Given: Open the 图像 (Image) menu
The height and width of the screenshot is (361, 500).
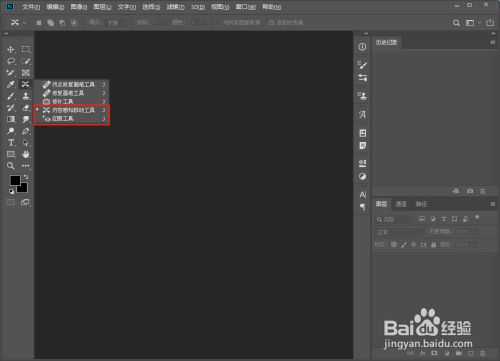Looking at the screenshot, I should click(x=79, y=7).
